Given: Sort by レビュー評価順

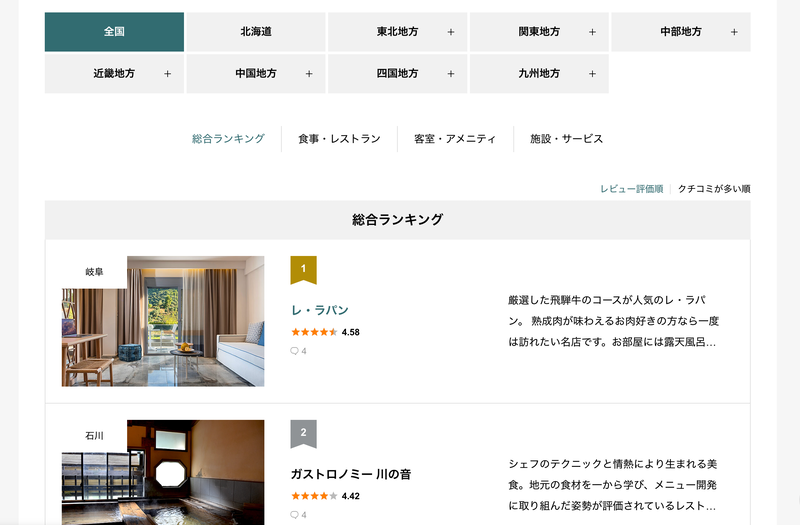Looking at the screenshot, I should click(x=632, y=189).
